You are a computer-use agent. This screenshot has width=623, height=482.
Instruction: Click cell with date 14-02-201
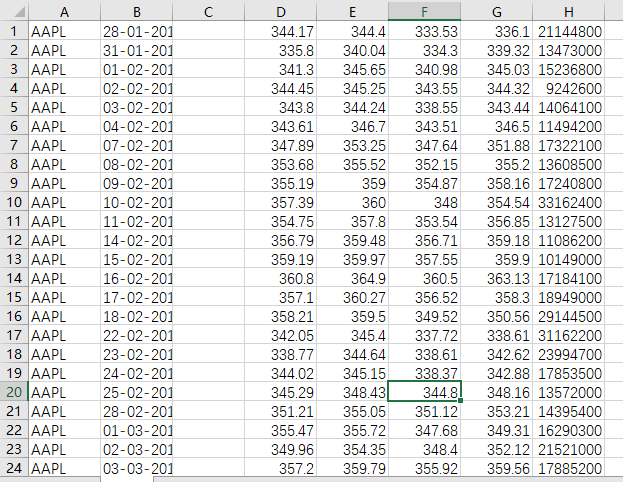(137, 240)
